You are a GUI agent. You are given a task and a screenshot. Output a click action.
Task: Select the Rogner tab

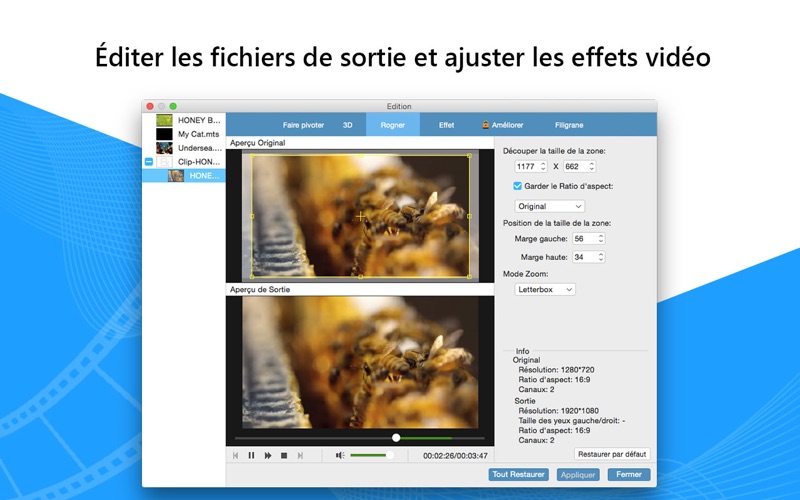[x=392, y=125]
